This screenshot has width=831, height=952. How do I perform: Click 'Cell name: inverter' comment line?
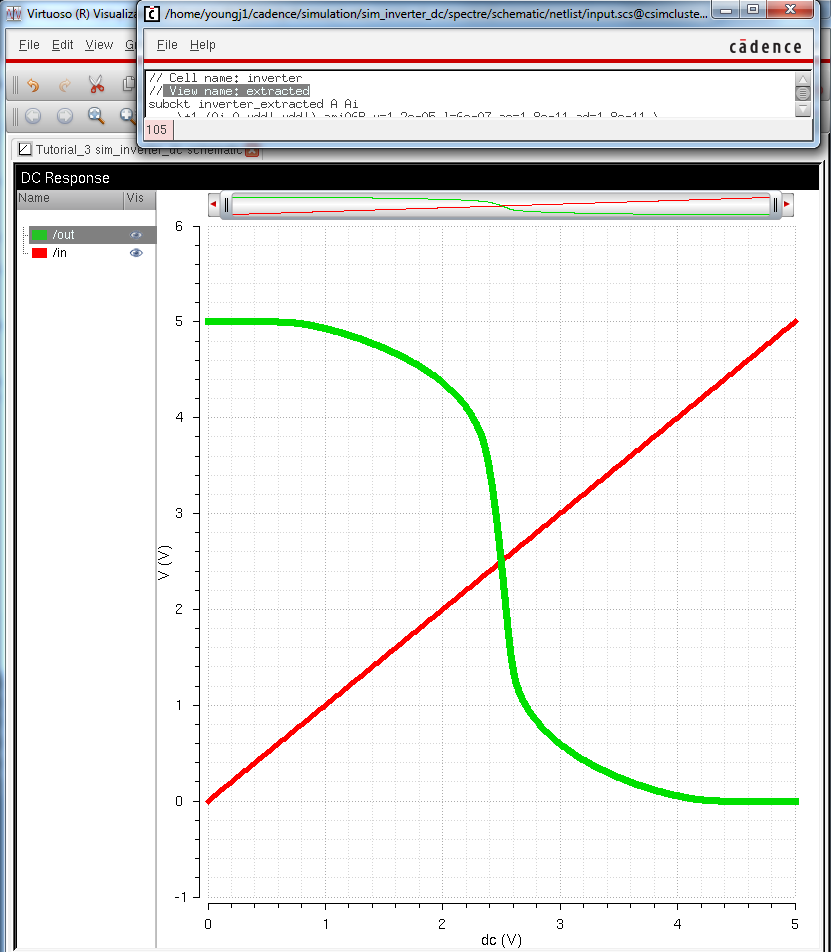click(225, 78)
